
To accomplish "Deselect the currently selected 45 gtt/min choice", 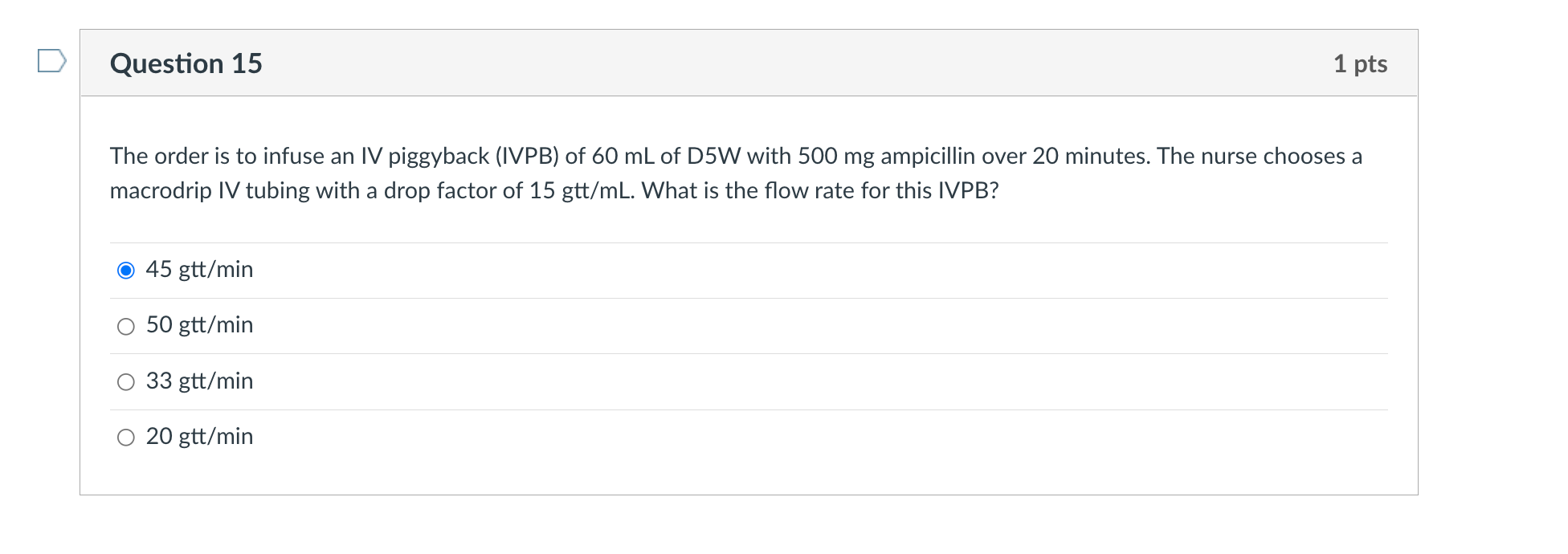I will click(x=125, y=271).
